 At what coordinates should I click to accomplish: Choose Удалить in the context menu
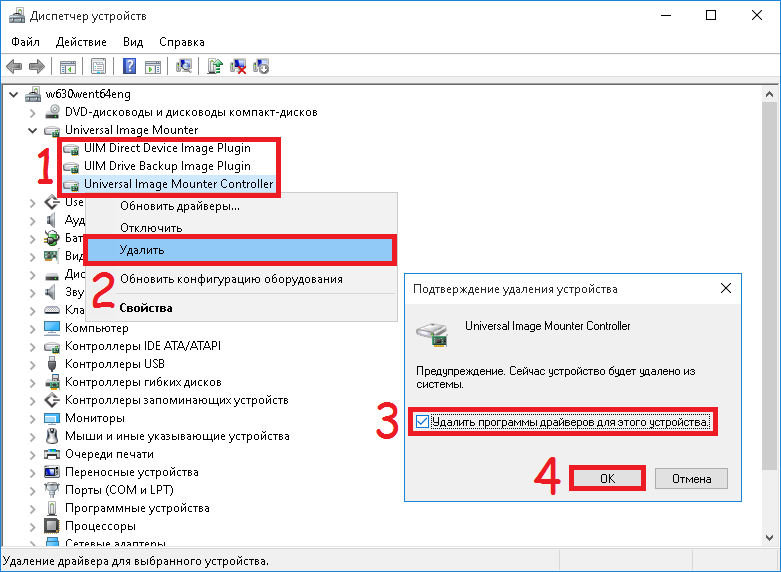click(x=240, y=250)
